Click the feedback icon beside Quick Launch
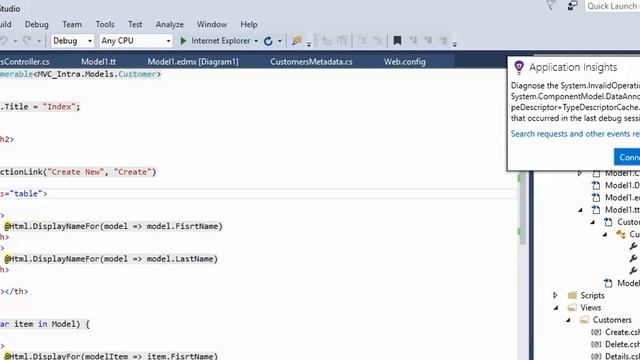 (572, 6)
